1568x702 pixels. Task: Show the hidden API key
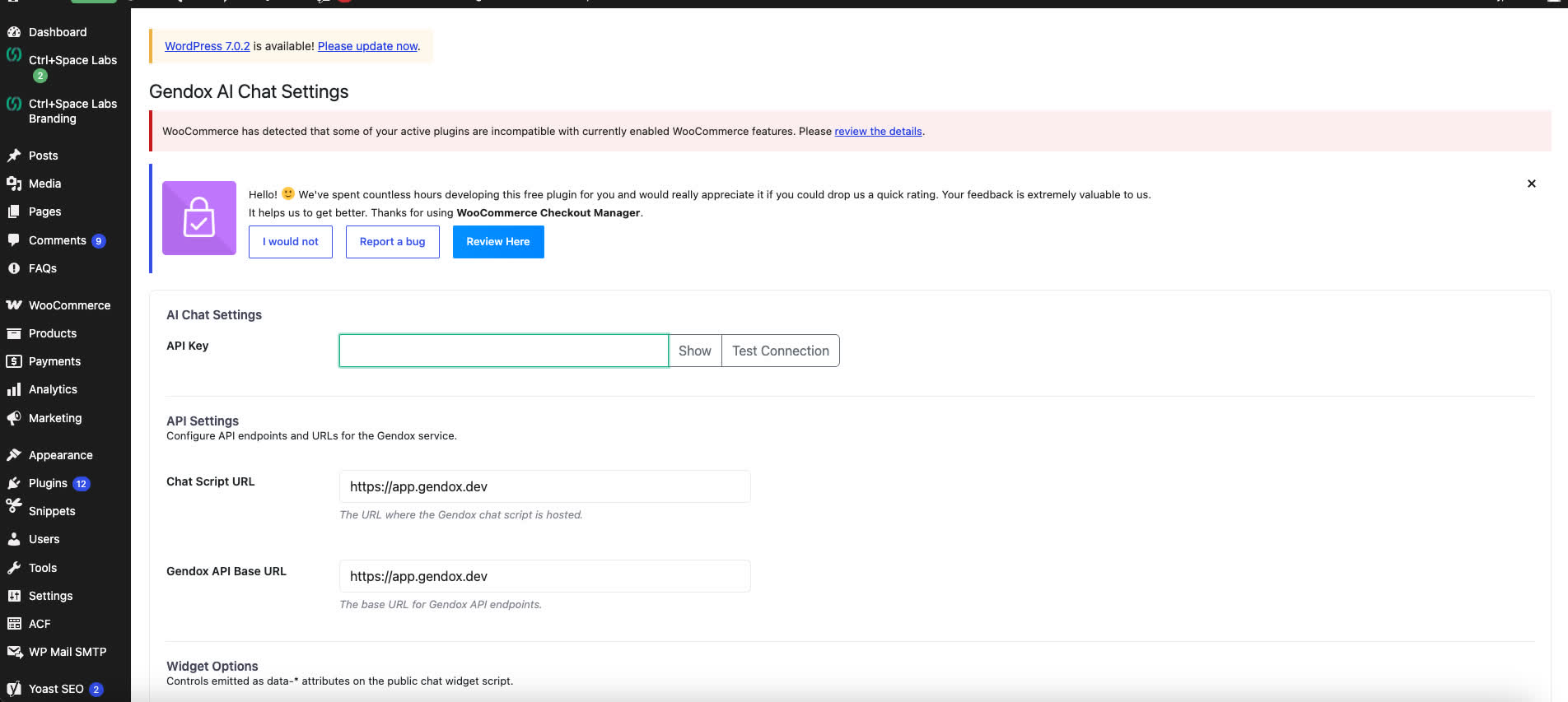coord(695,351)
